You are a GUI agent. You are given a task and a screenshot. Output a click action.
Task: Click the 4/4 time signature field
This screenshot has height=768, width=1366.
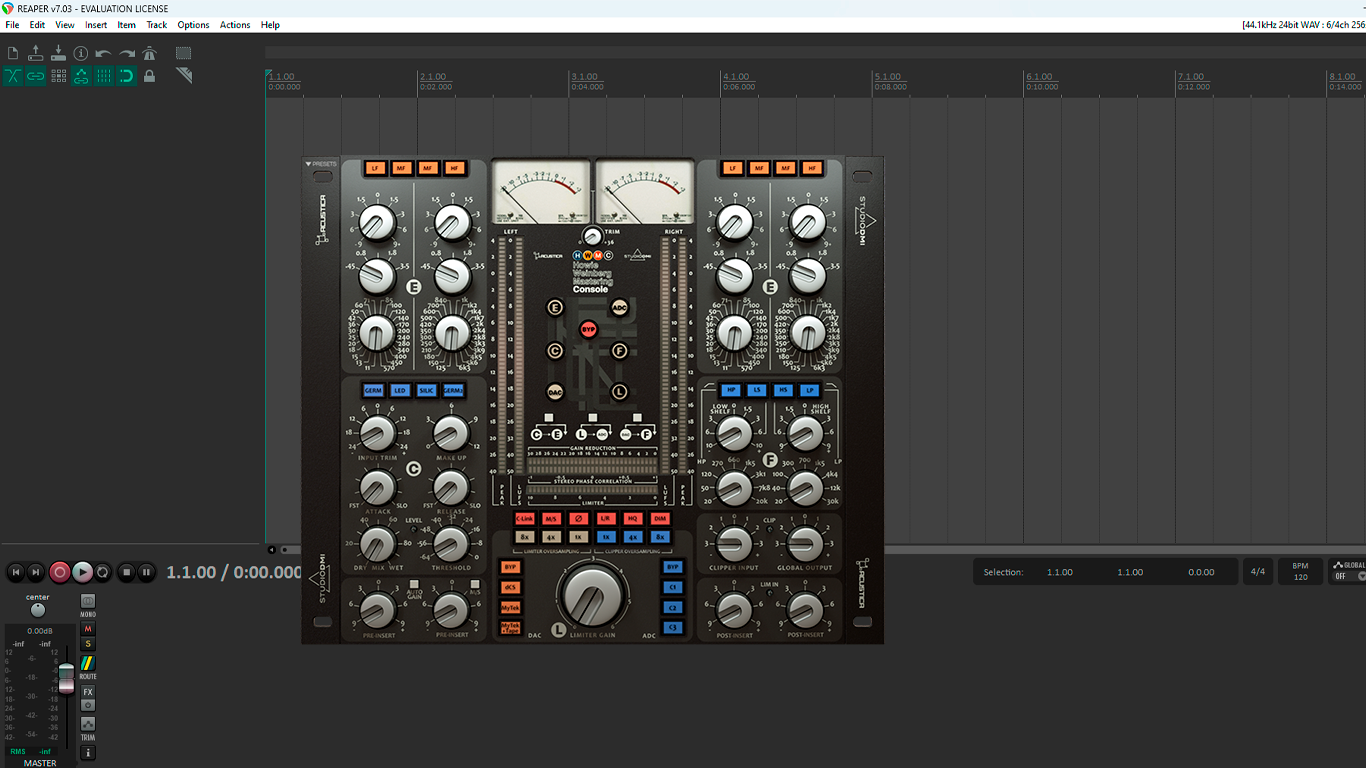point(1258,572)
